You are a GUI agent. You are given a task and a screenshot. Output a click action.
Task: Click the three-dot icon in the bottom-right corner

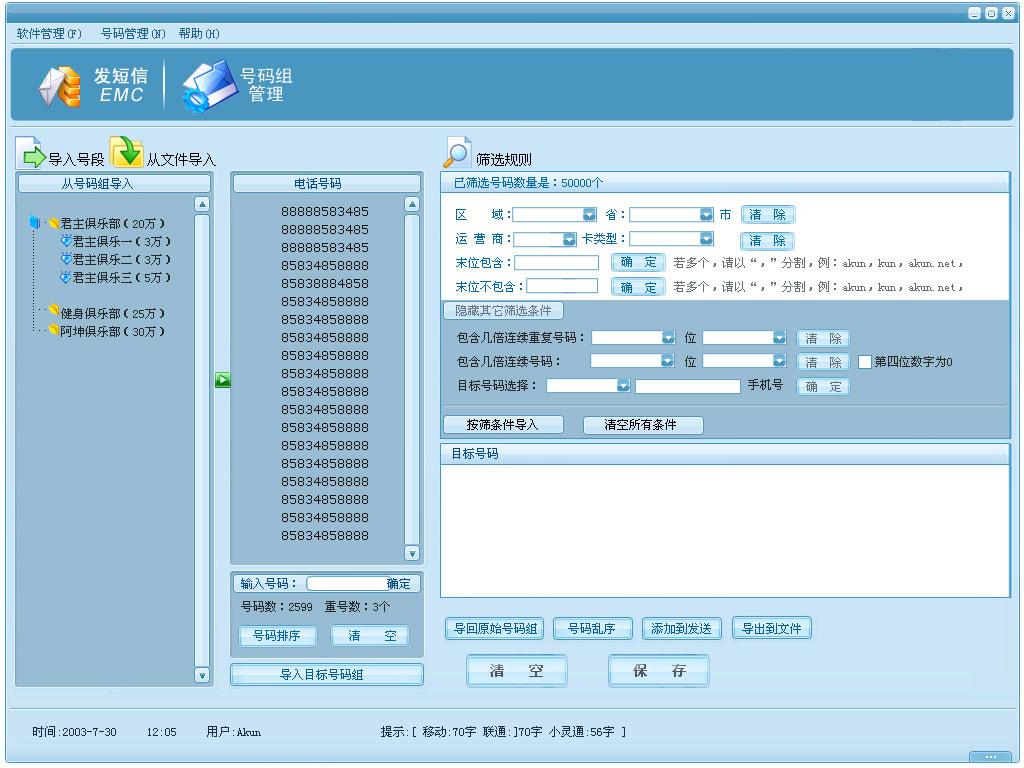989,756
